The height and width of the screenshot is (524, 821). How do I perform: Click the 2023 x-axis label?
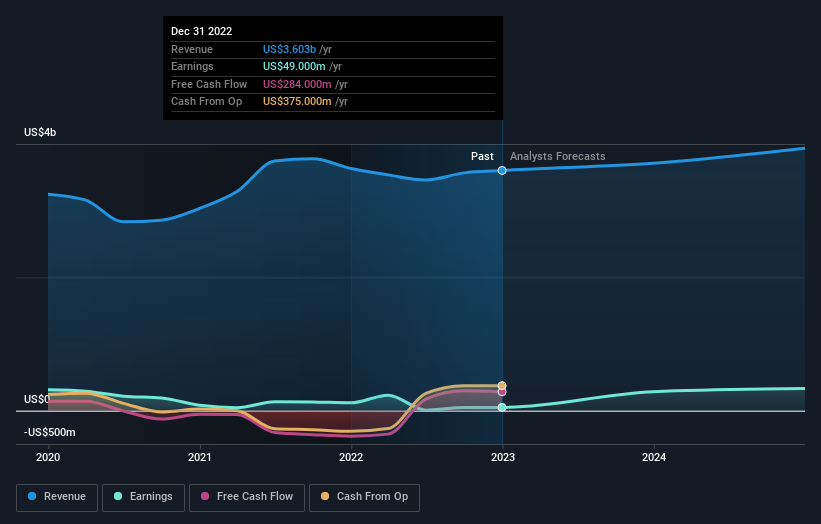point(503,458)
